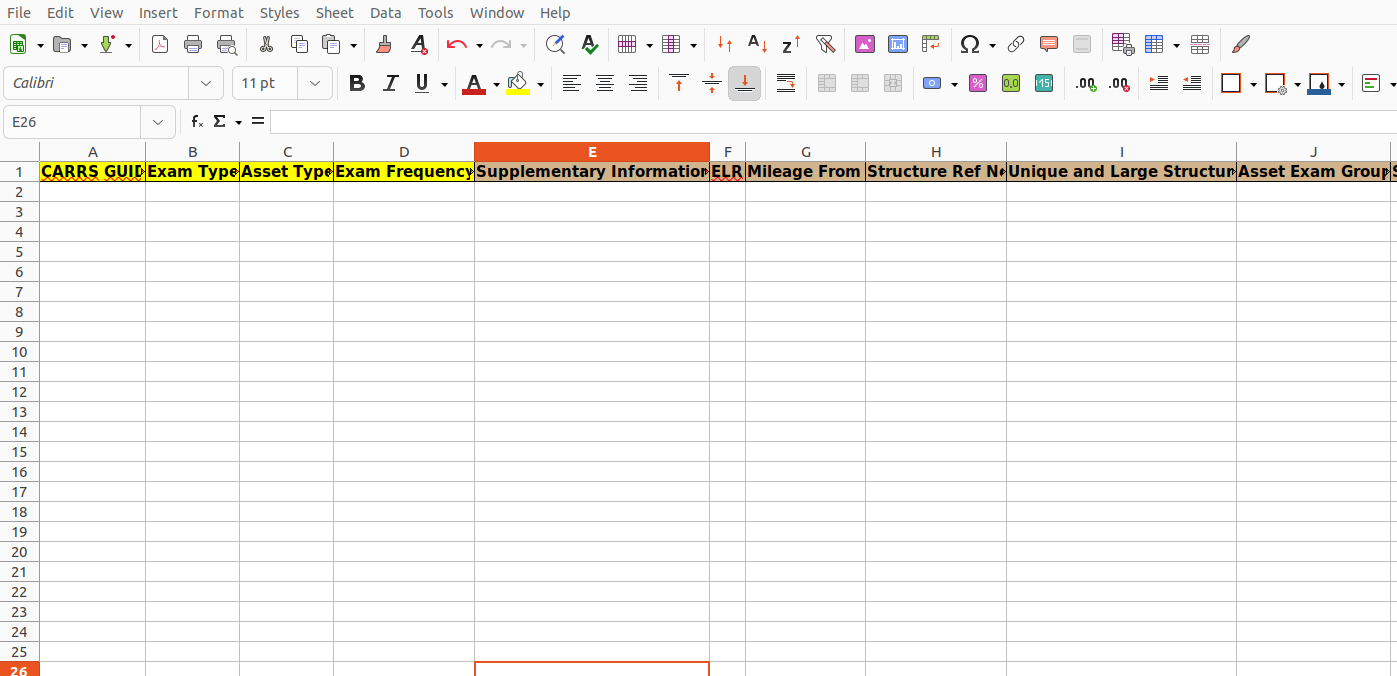1397x676 pixels.
Task: Select column E header
Action: click(592, 152)
